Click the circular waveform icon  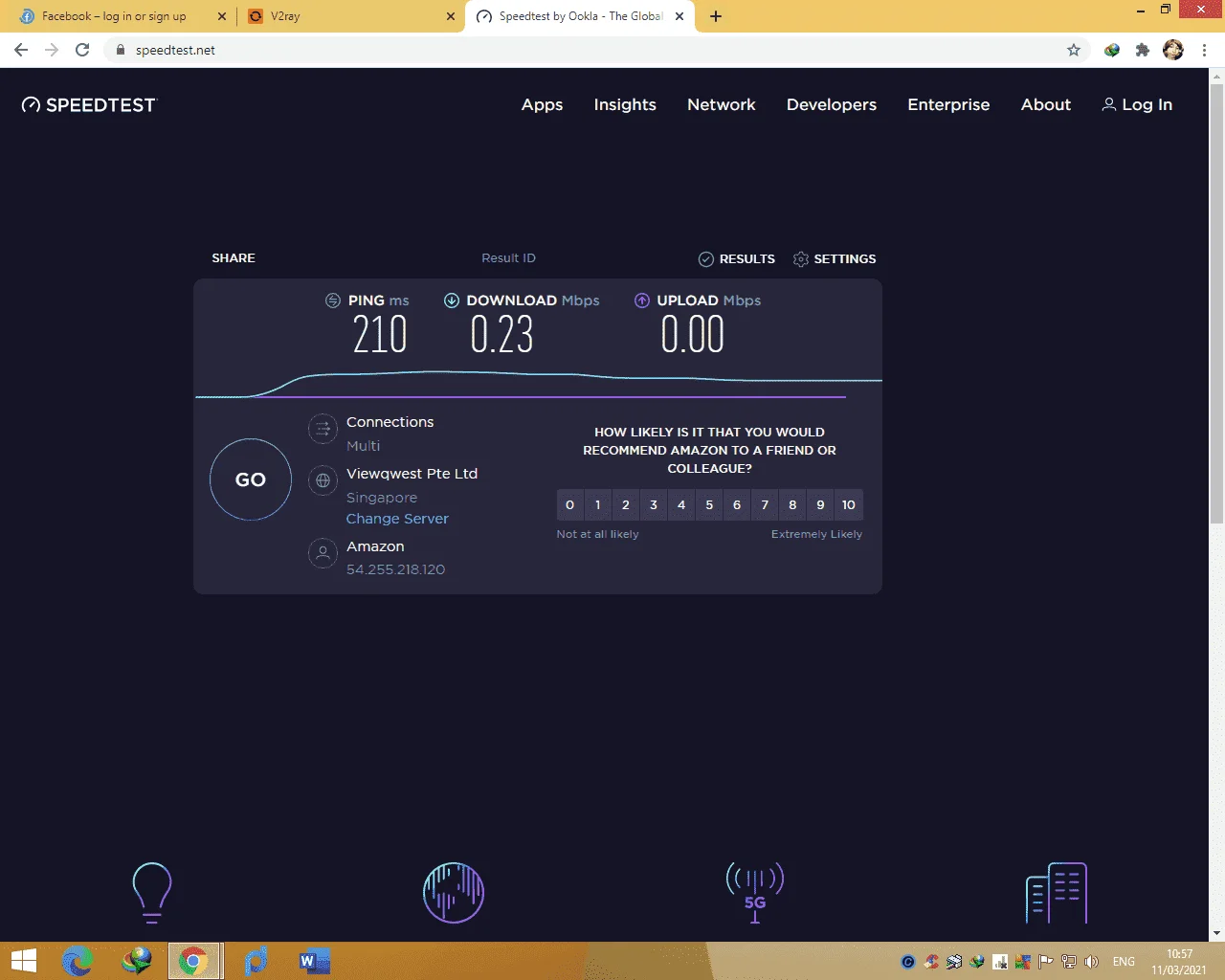[x=454, y=893]
